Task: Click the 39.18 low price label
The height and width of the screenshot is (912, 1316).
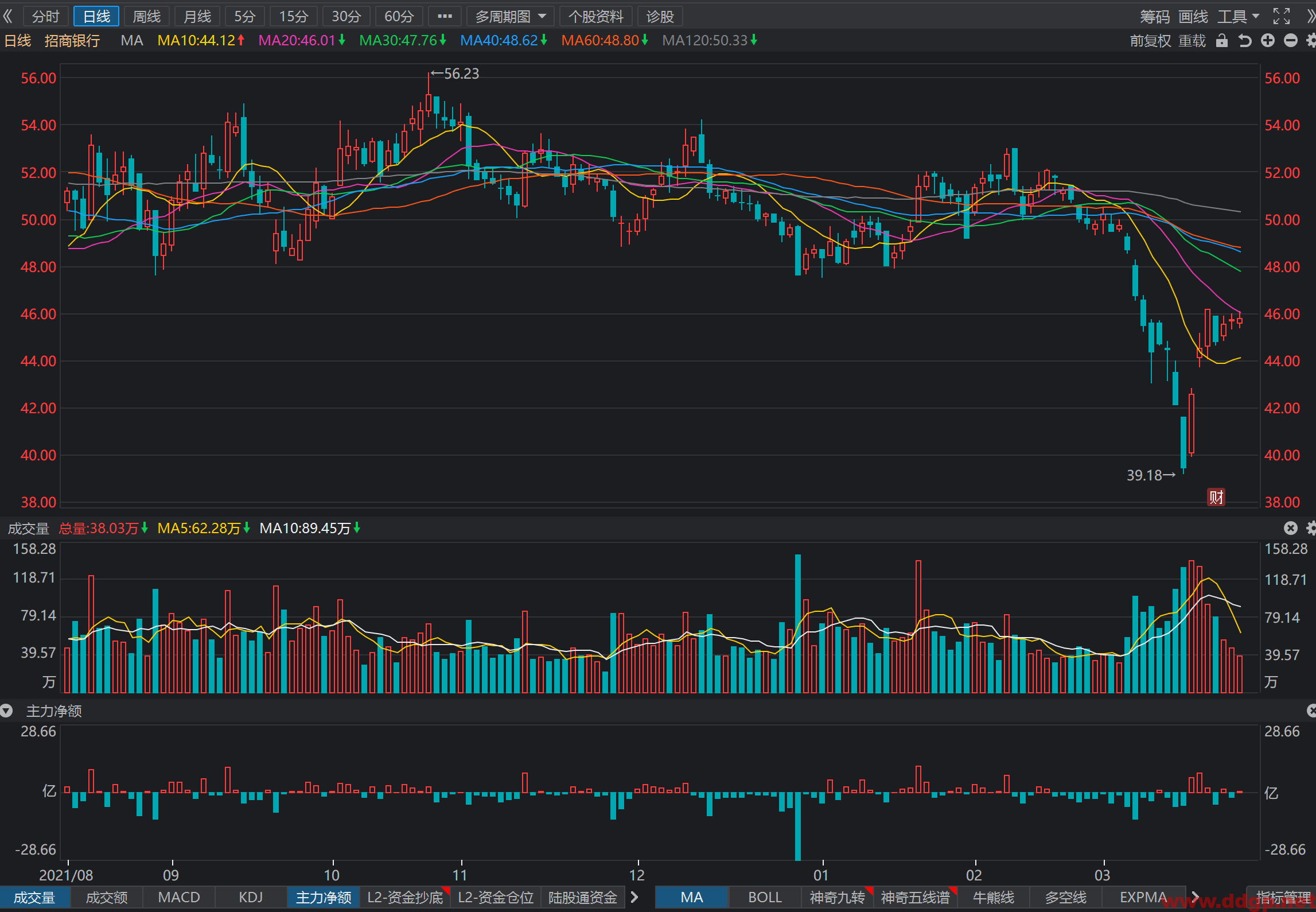Action: tap(1144, 475)
